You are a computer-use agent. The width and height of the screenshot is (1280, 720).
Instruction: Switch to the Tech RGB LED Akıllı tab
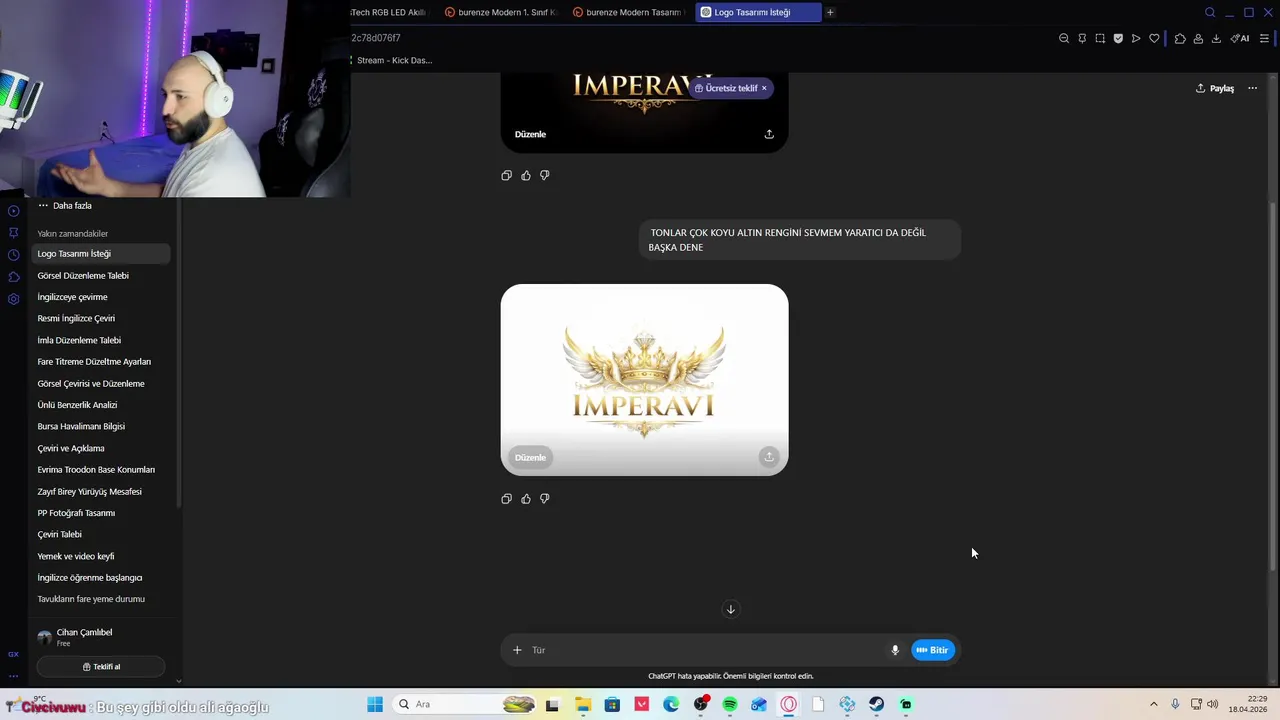[x=392, y=12]
